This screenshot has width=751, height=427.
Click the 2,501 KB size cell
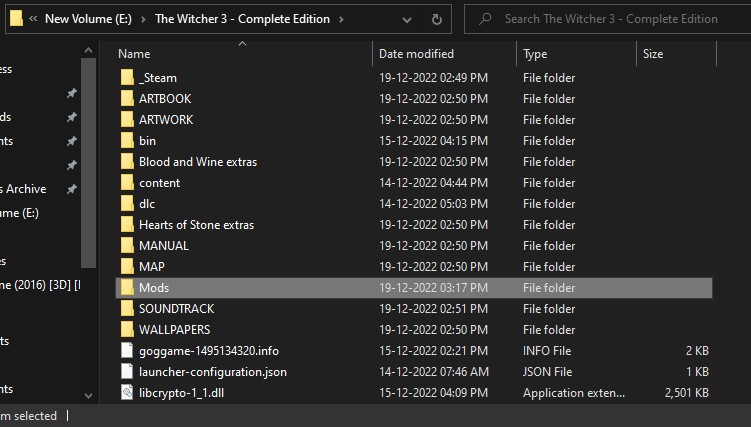point(686,393)
